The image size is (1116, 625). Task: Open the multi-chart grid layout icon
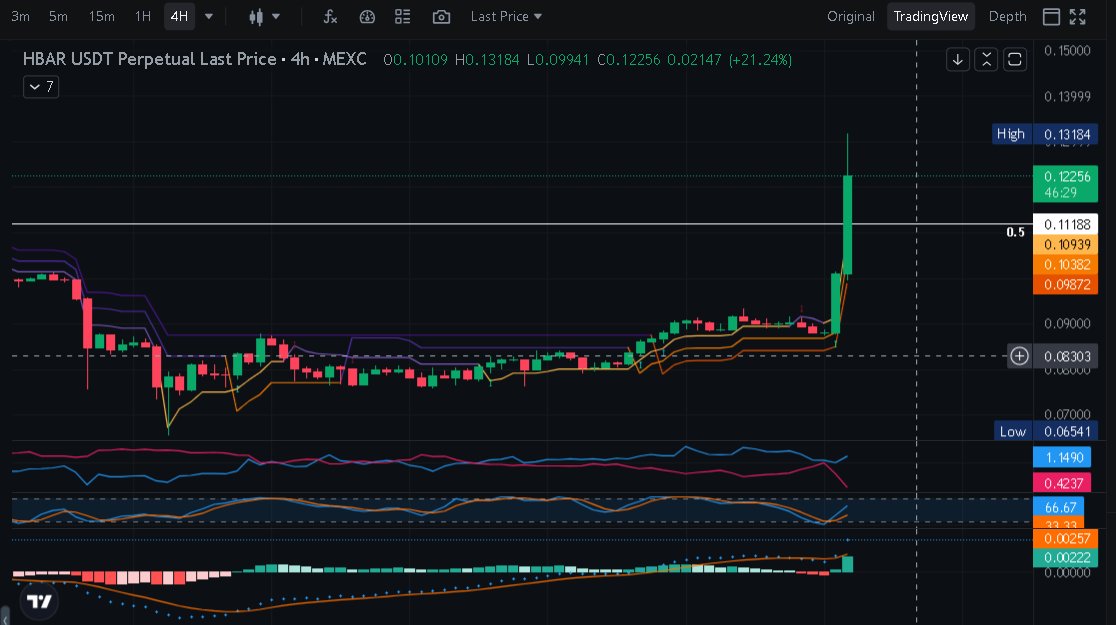point(403,16)
